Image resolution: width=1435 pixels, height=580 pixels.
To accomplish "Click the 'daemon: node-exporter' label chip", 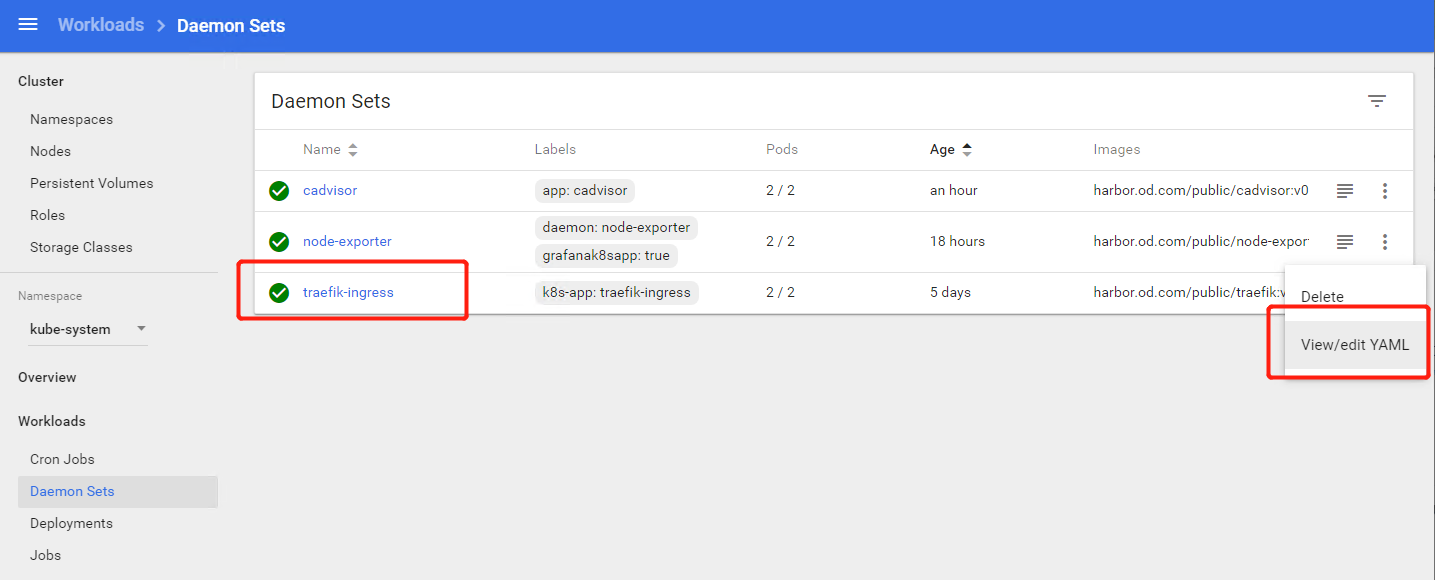I will [616, 227].
